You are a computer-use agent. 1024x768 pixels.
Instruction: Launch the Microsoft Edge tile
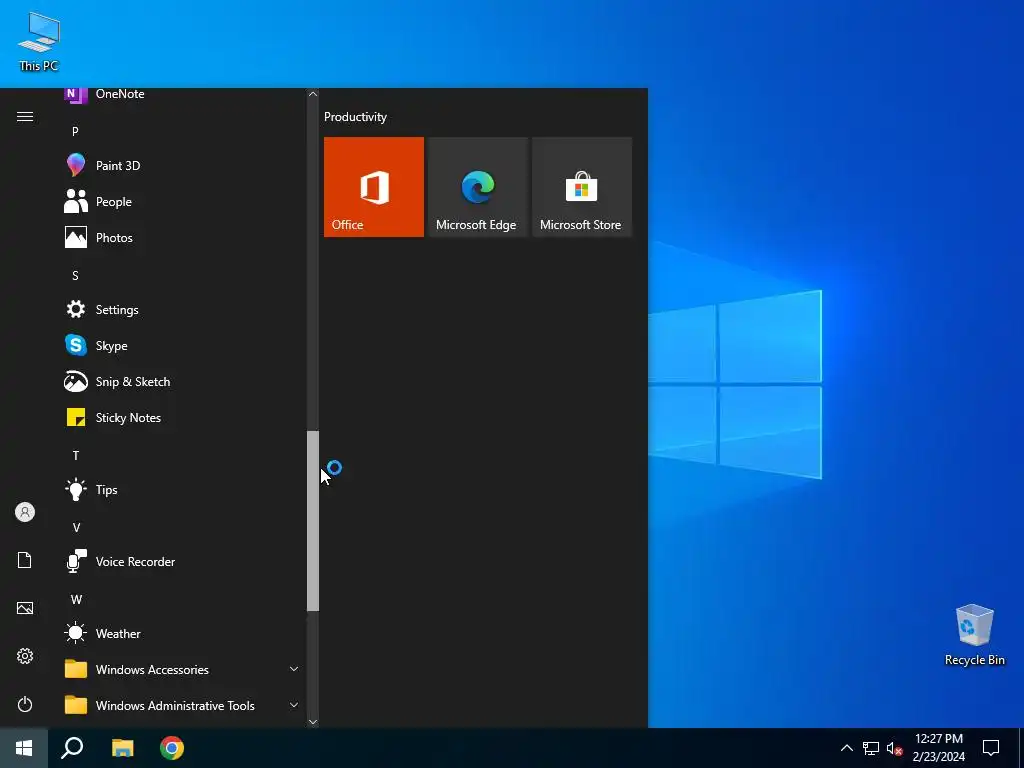click(x=477, y=187)
